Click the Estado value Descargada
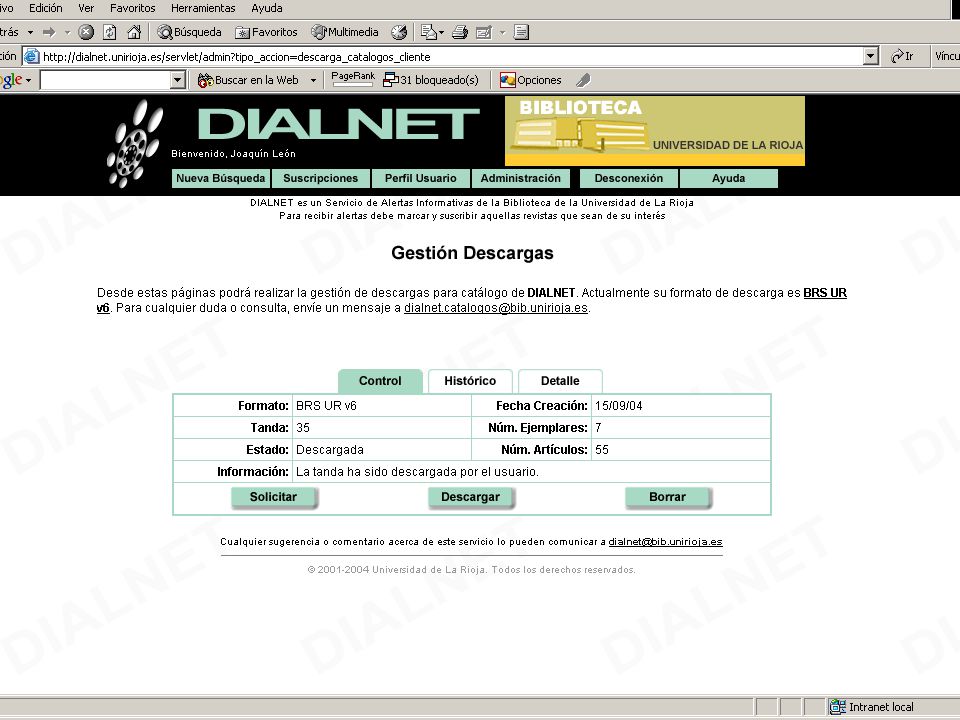Screen dimensions: 960x720 coord(330,450)
